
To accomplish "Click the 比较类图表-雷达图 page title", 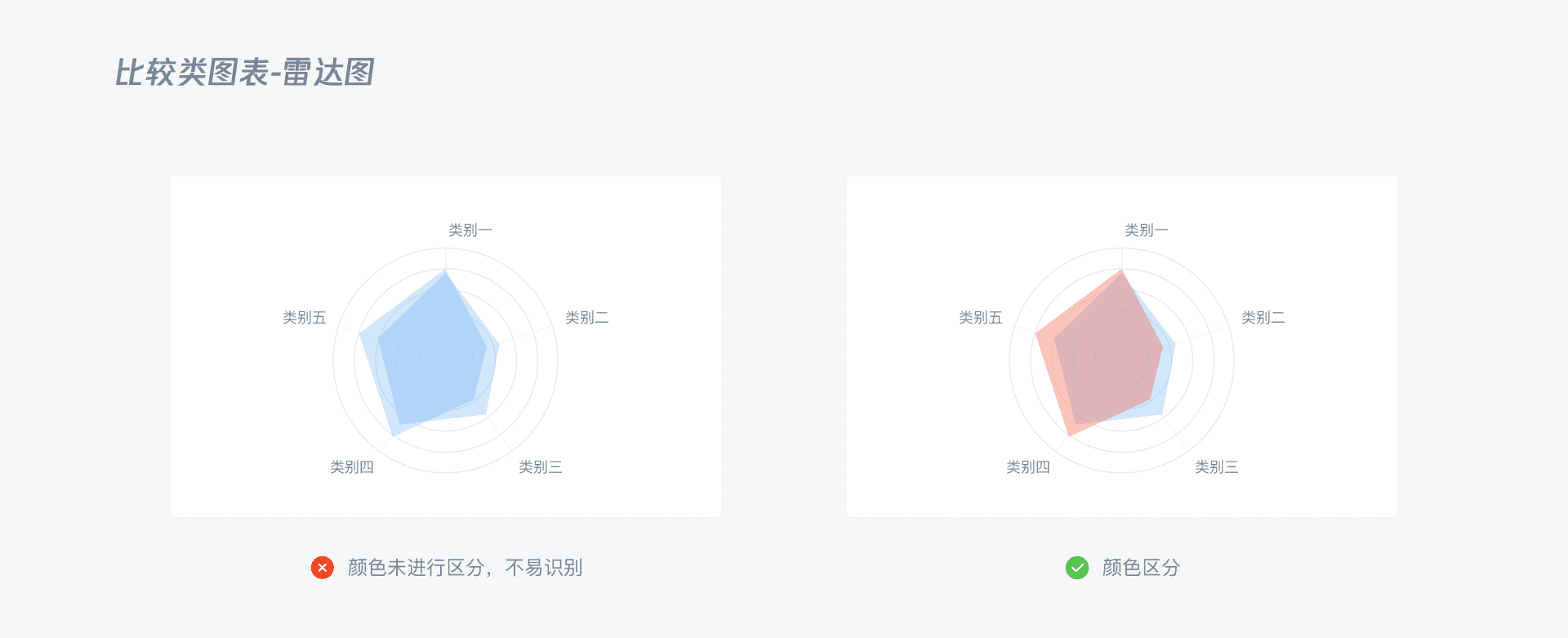I will pos(244,73).
